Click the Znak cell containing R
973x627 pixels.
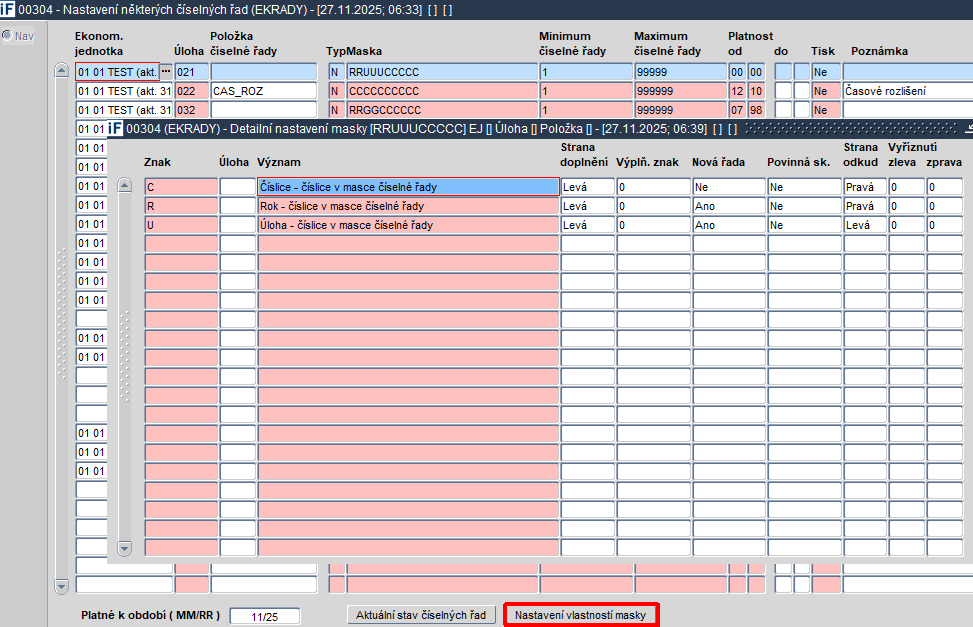181,206
